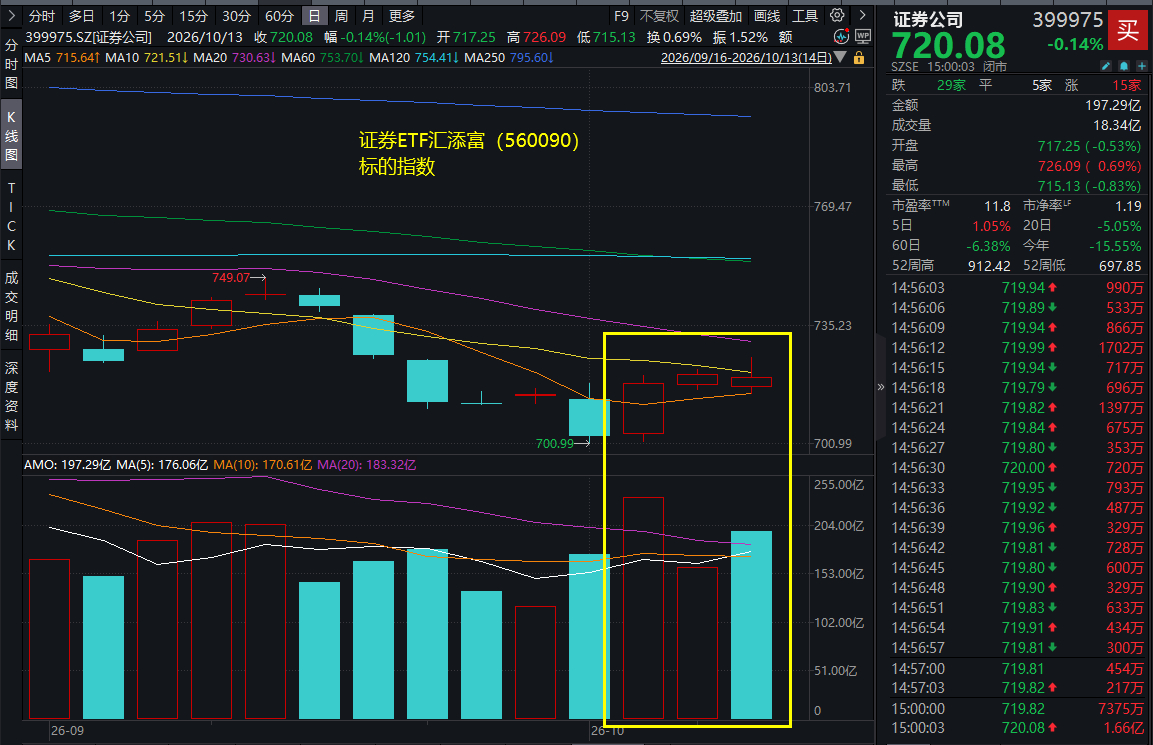Click the 399975.SZ[证券公司] chart title
The height and width of the screenshot is (745, 1153).
point(88,37)
